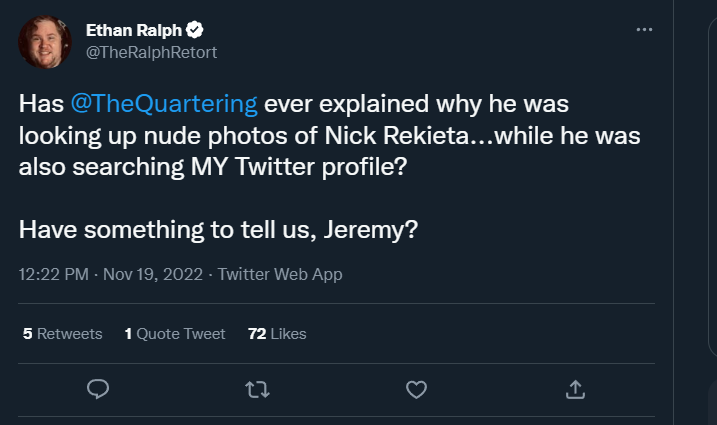Click the tweet's opening line starting with 'Has'
Image resolution: width=717 pixels, height=425 pixels.
click(40, 105)
